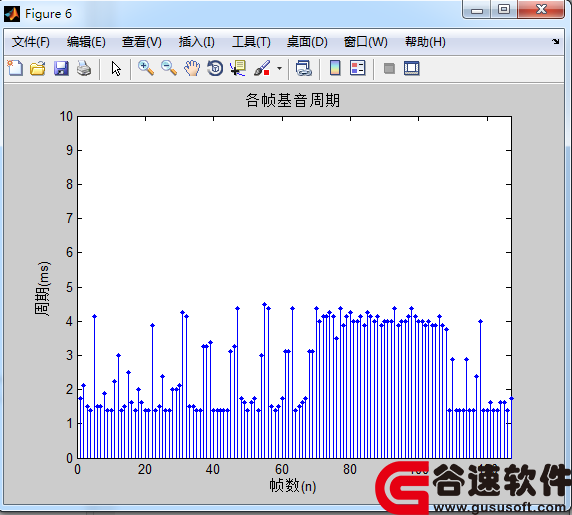Save the figure with the floppy disk icon
Screen dimensions: 572x515
[x=61, y=68]
